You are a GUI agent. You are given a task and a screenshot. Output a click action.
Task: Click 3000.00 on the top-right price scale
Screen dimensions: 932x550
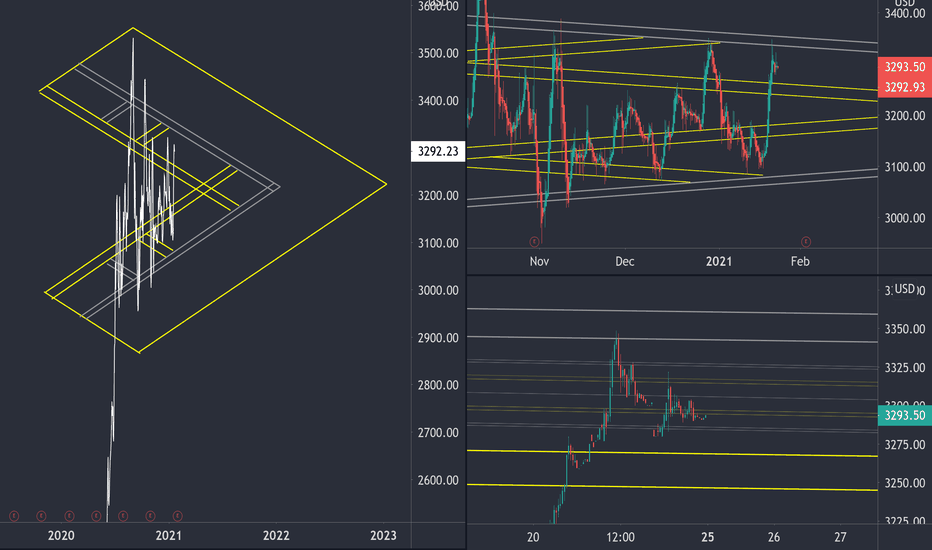905,218
